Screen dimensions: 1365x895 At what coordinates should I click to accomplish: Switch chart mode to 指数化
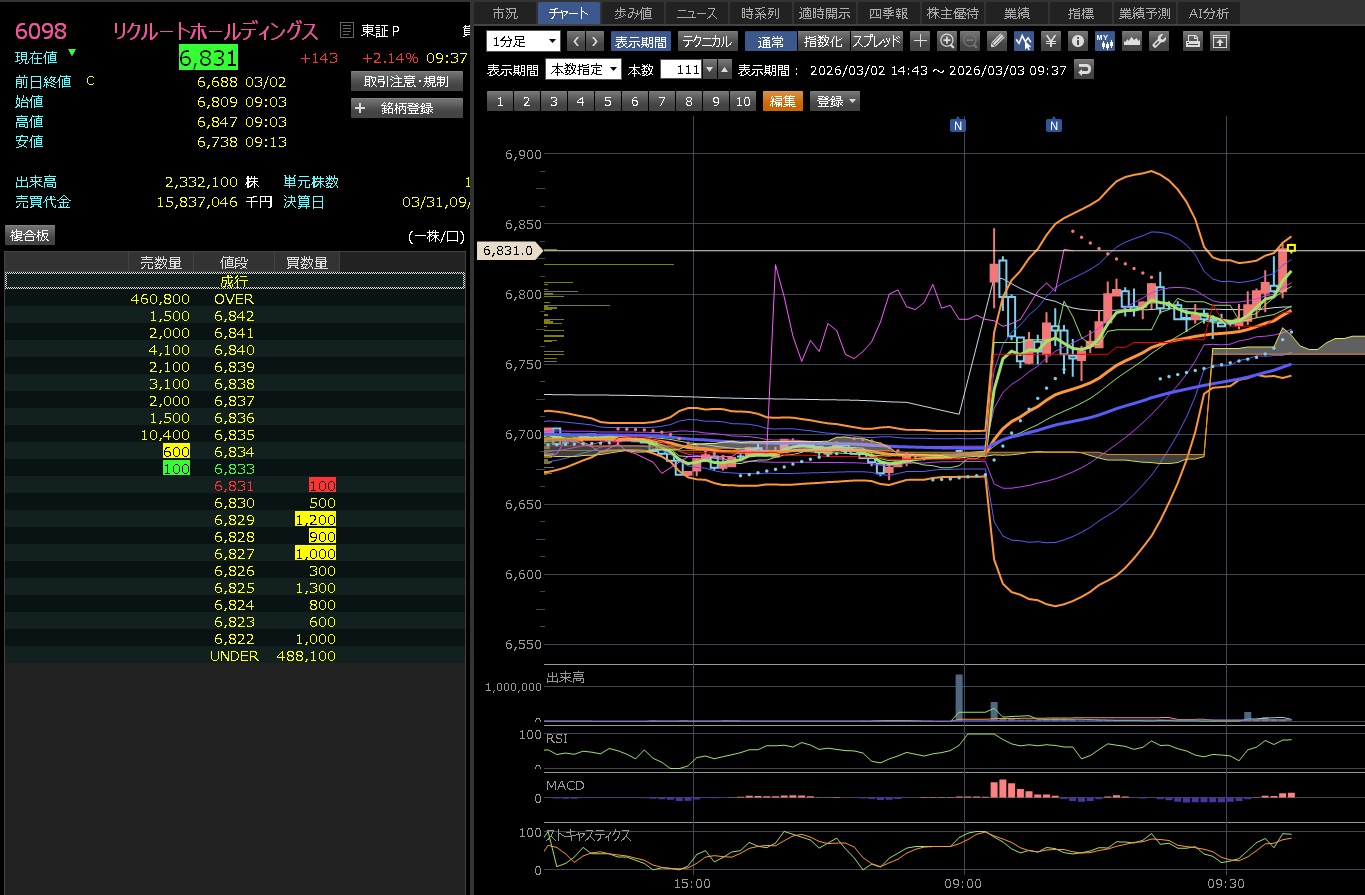coord(823,41)
